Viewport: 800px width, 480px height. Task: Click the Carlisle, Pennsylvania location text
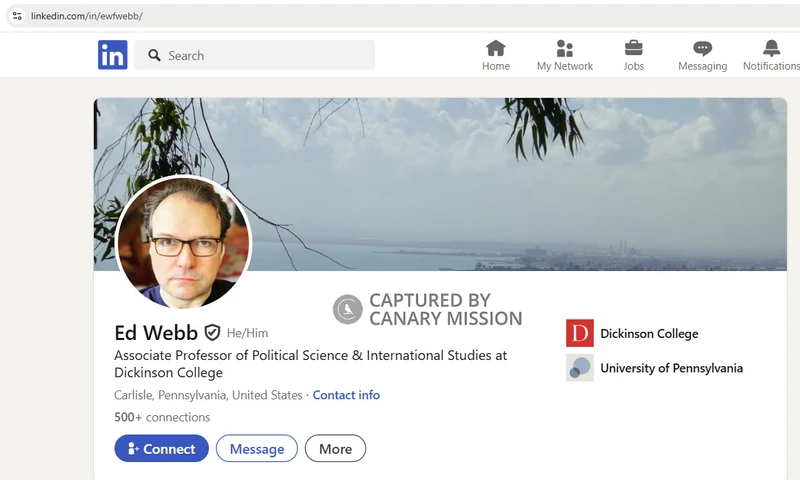coord(208,395)
